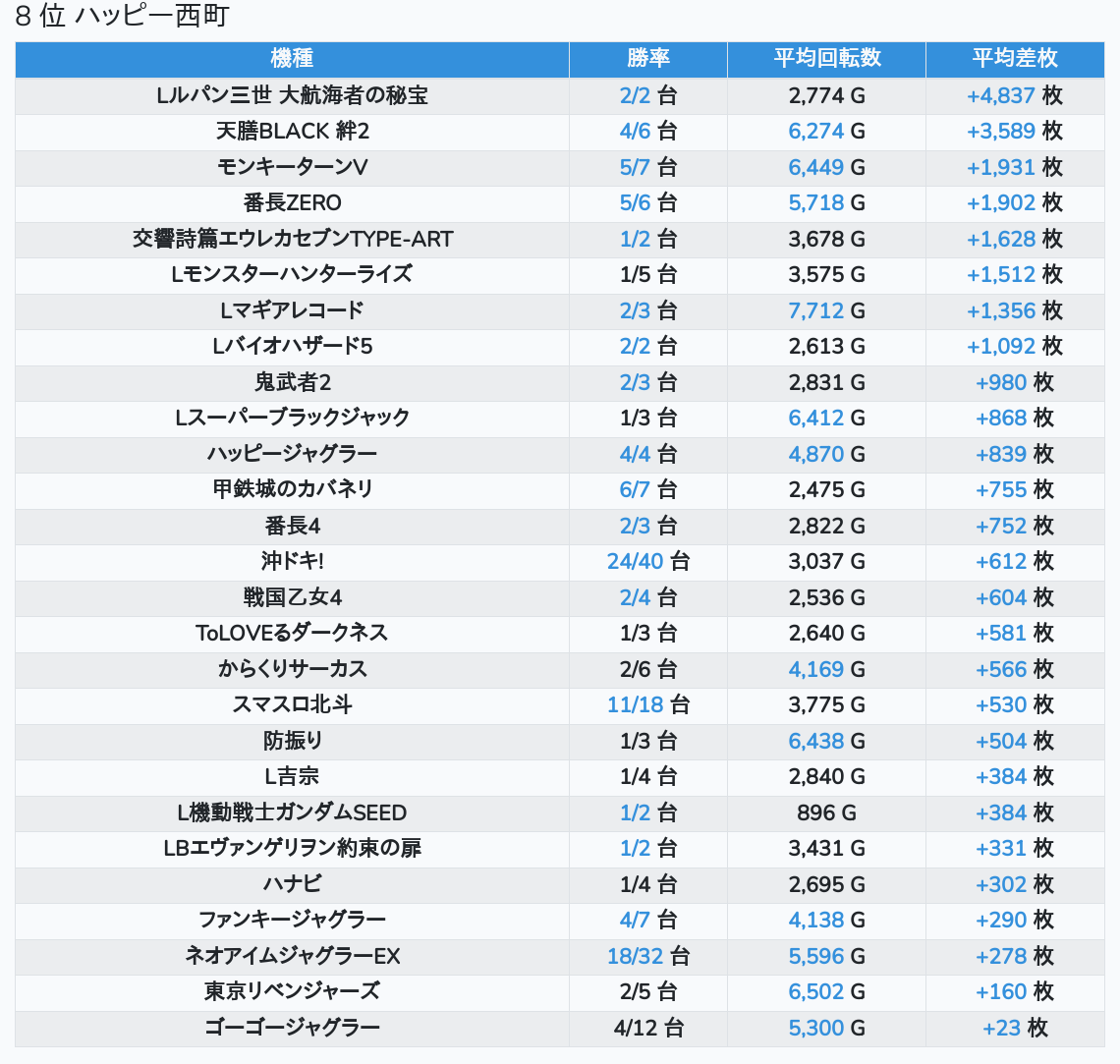Click the +4,837 average difference value
The height and width of the screenshot is (1064, 1120).
tap(1001, 95)
